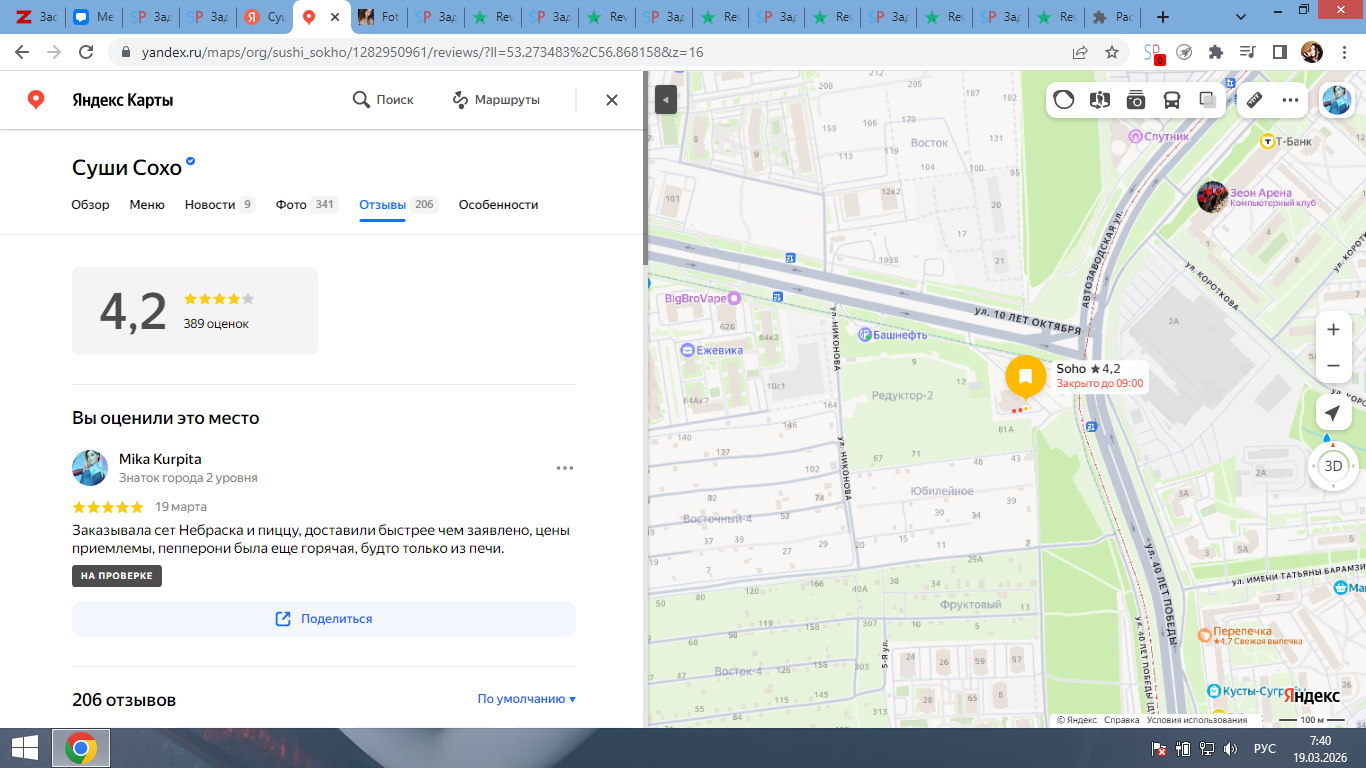This screenshot has width=1366, height=768.
Task: Zoom in the map with plus button
Action: [1333, 330]
